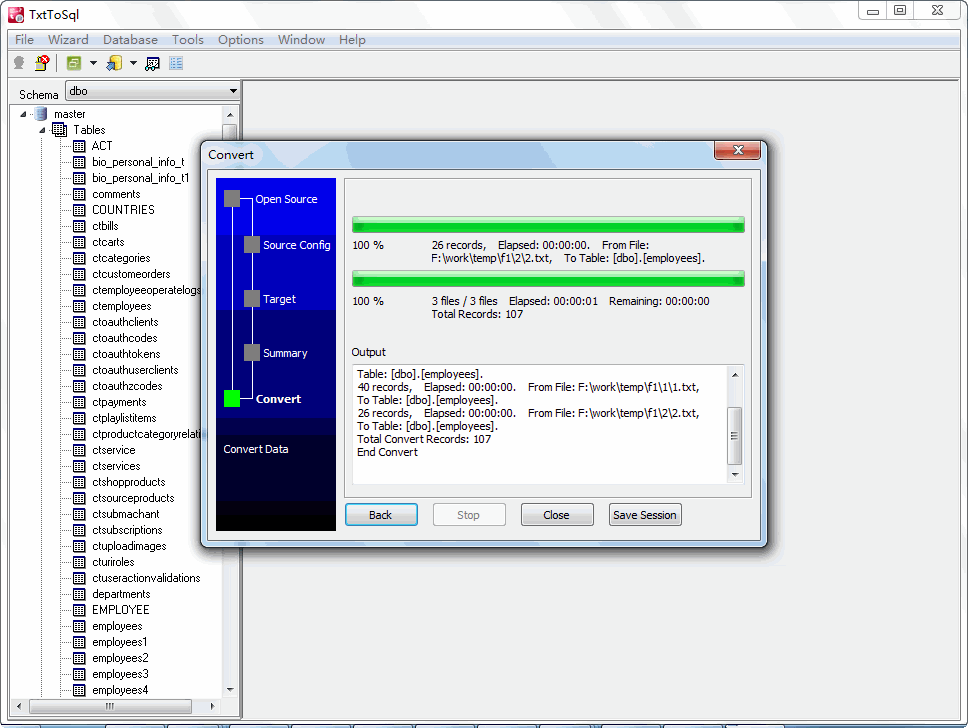Screen dimensions: 968x728
Task: Click down arrow of Output scrollbar
Action: (735, 475)
